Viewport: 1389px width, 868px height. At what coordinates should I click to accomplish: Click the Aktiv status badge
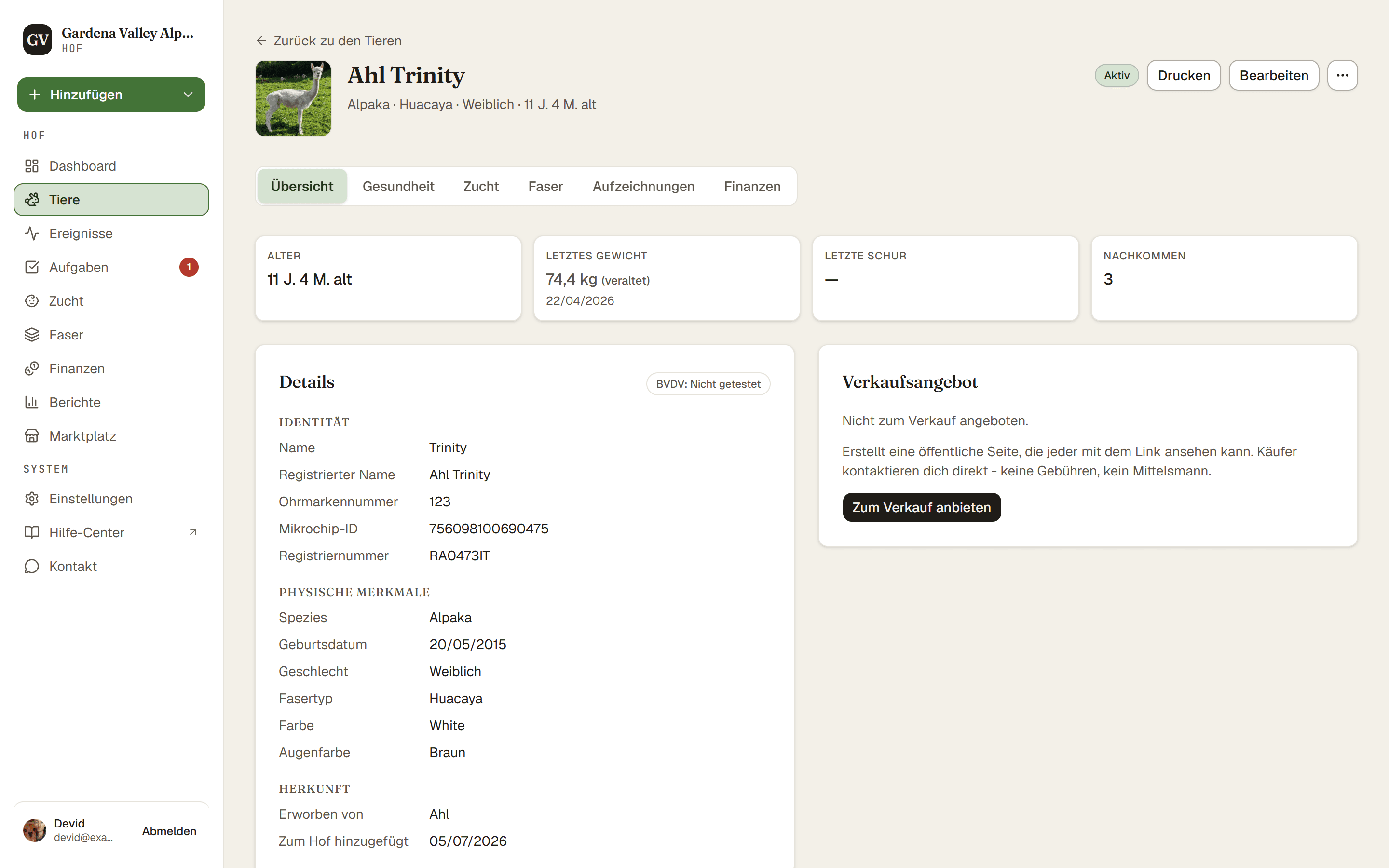coord(1117,75)
